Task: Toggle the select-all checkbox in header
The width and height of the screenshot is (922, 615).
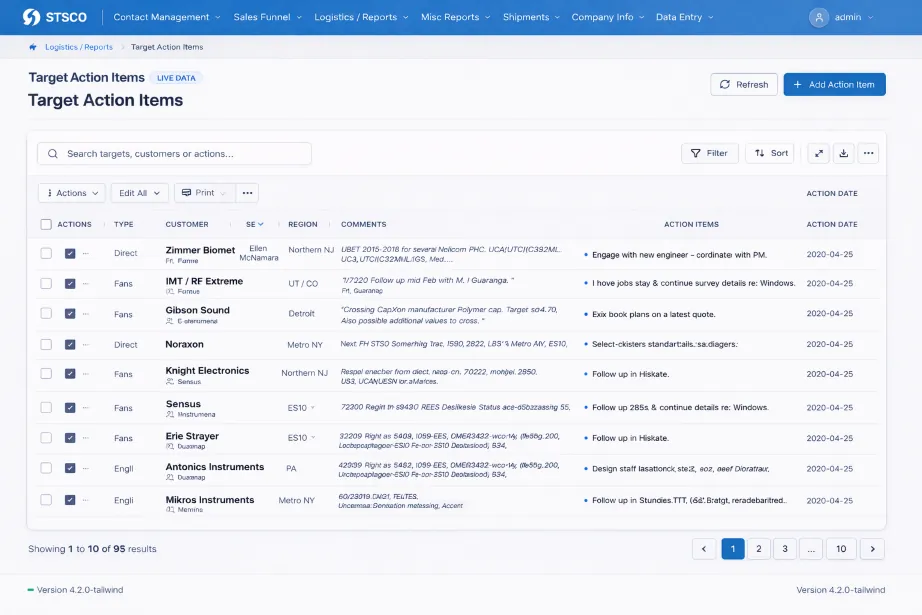Action: click(46, 224)
